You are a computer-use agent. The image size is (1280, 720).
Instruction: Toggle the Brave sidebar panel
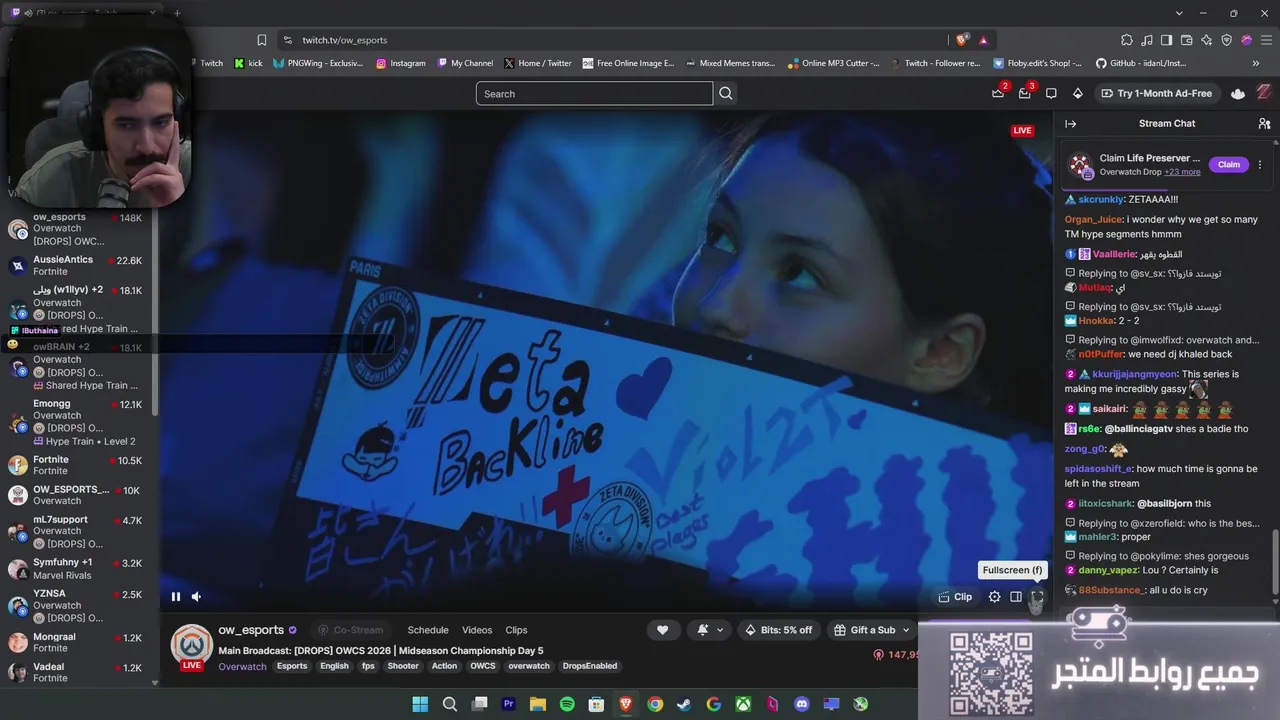tap(1167, 40)
